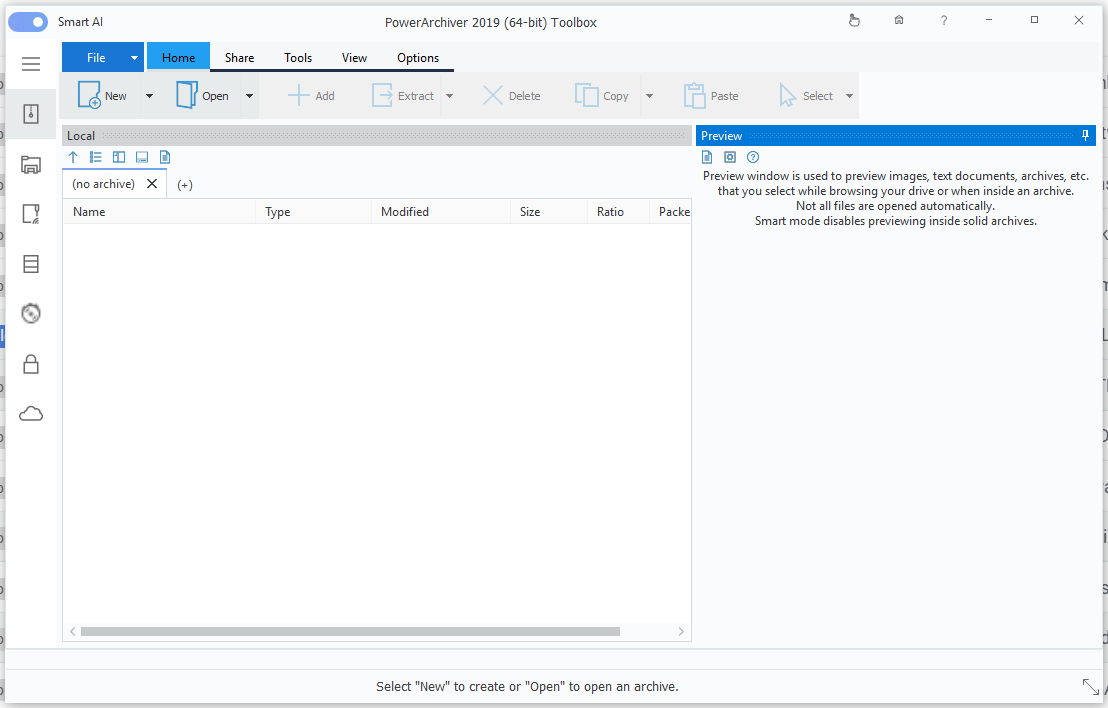Open the padlock Encryption sidebar icon
The image size is (1108, 708).
[30, 364]
